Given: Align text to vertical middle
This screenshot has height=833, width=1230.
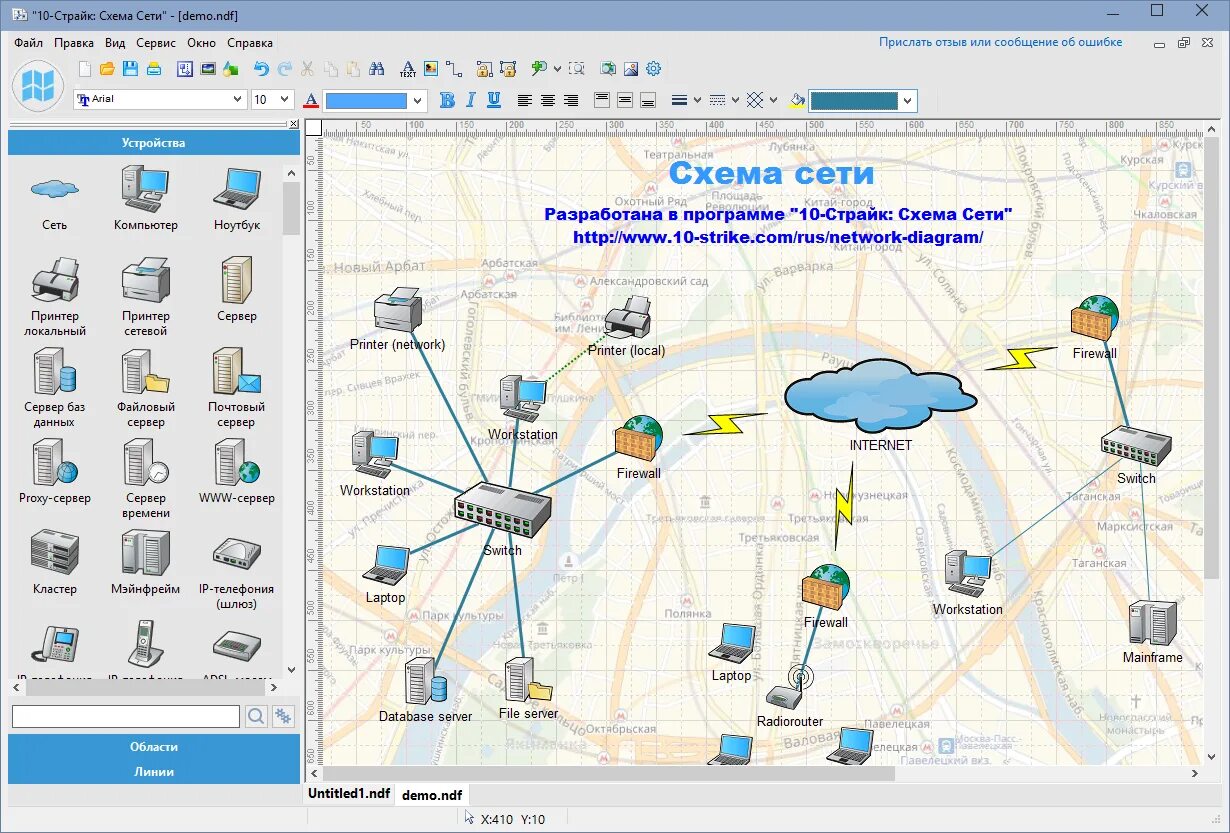Looking at the screenshot, I should pyautogui.click(x=624, y=100).
